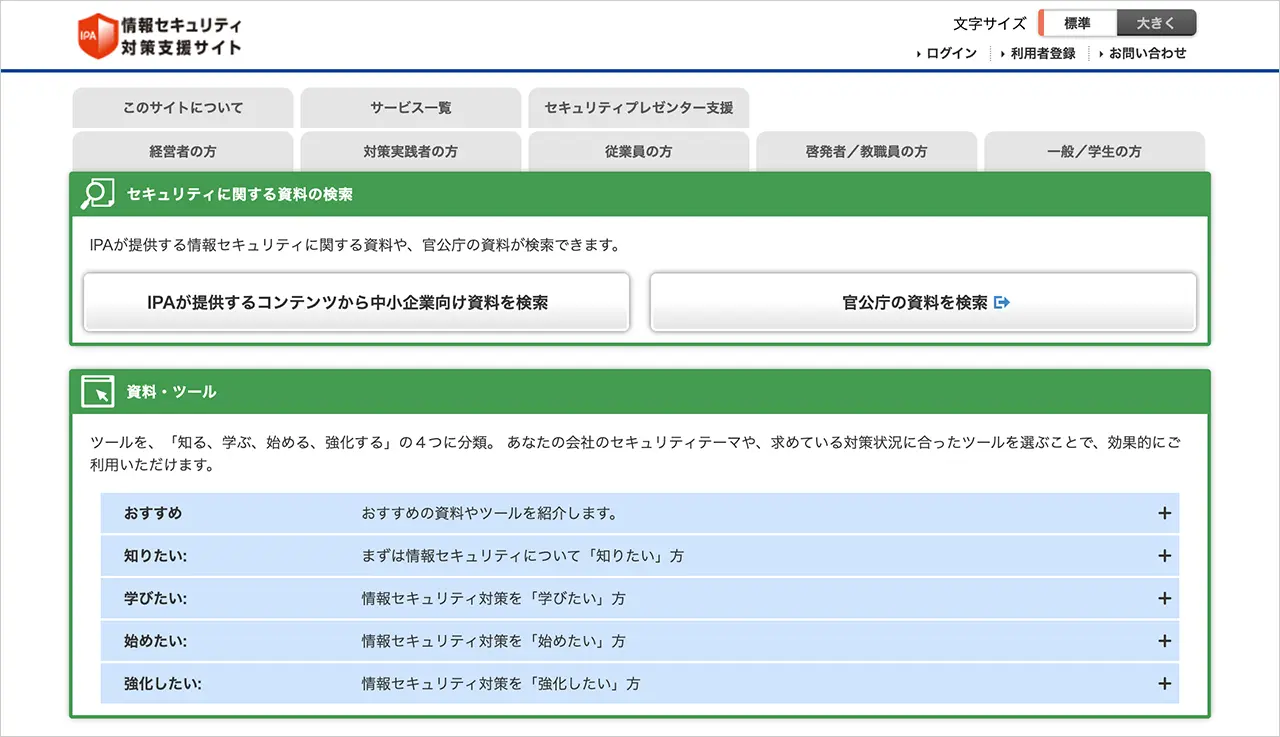Click the 資料・ツール heading text
1280x737 pixels.
[x=171, y=392]
